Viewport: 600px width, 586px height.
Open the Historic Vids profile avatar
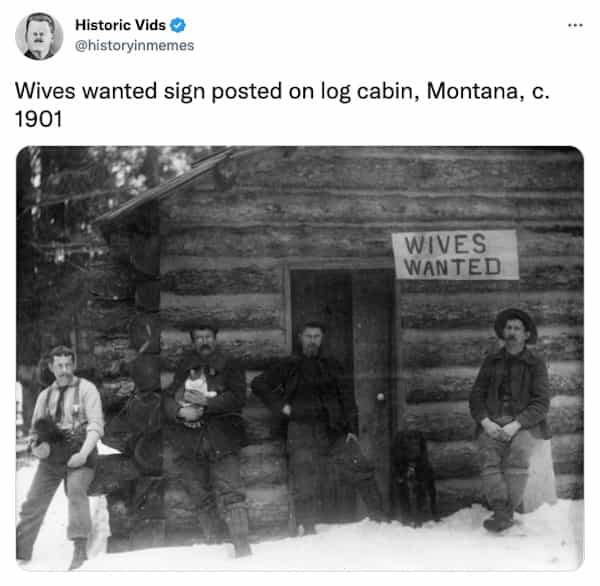[39, 36]
